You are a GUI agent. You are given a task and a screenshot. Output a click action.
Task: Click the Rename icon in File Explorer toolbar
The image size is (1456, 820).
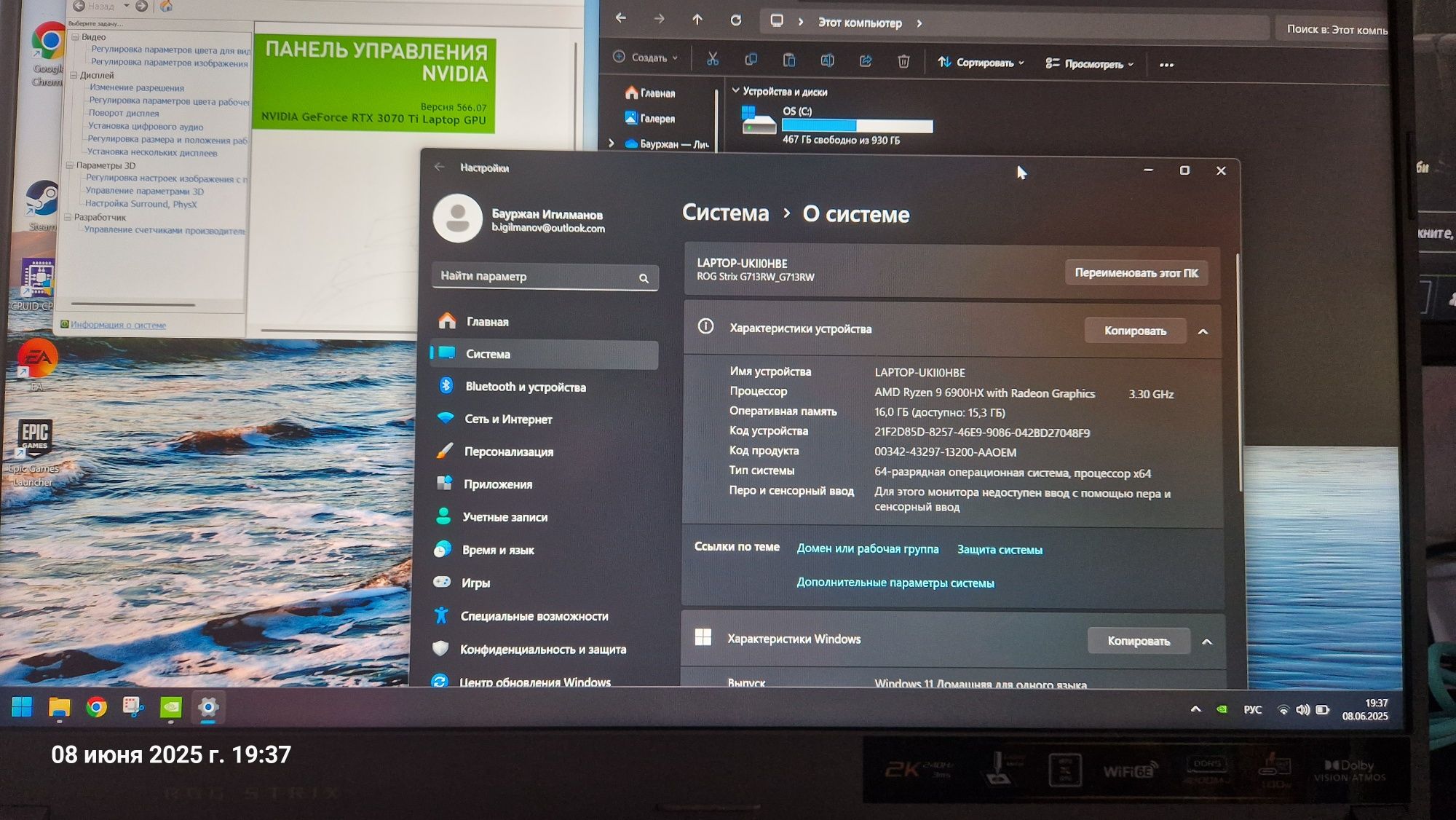pos(828,60)
